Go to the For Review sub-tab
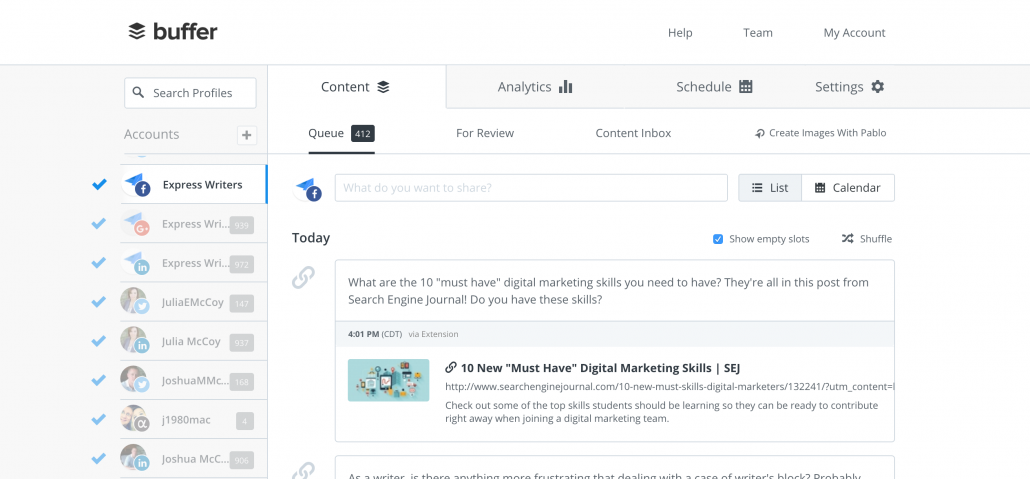 click(485, 133)
